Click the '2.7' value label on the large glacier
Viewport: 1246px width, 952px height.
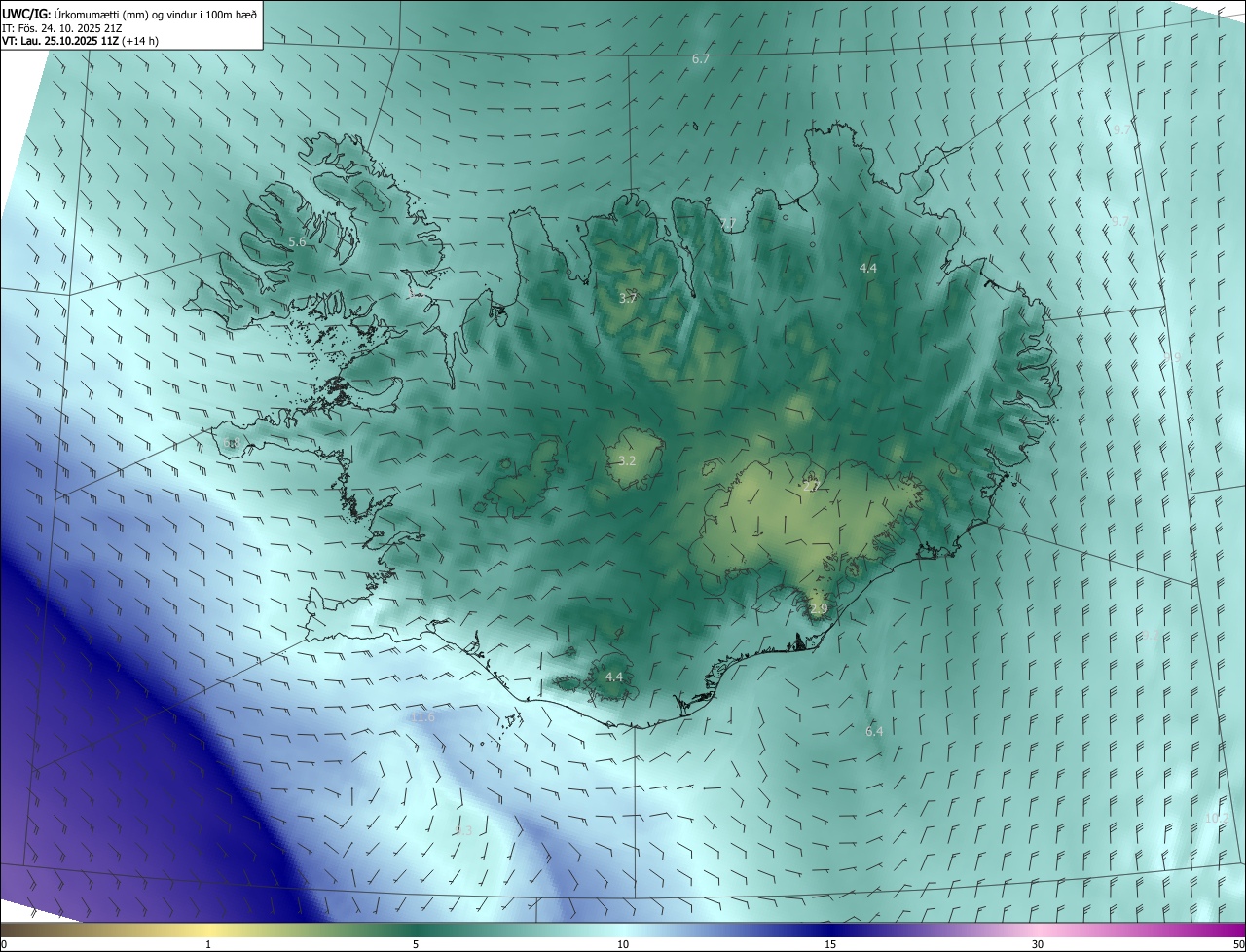811,486
